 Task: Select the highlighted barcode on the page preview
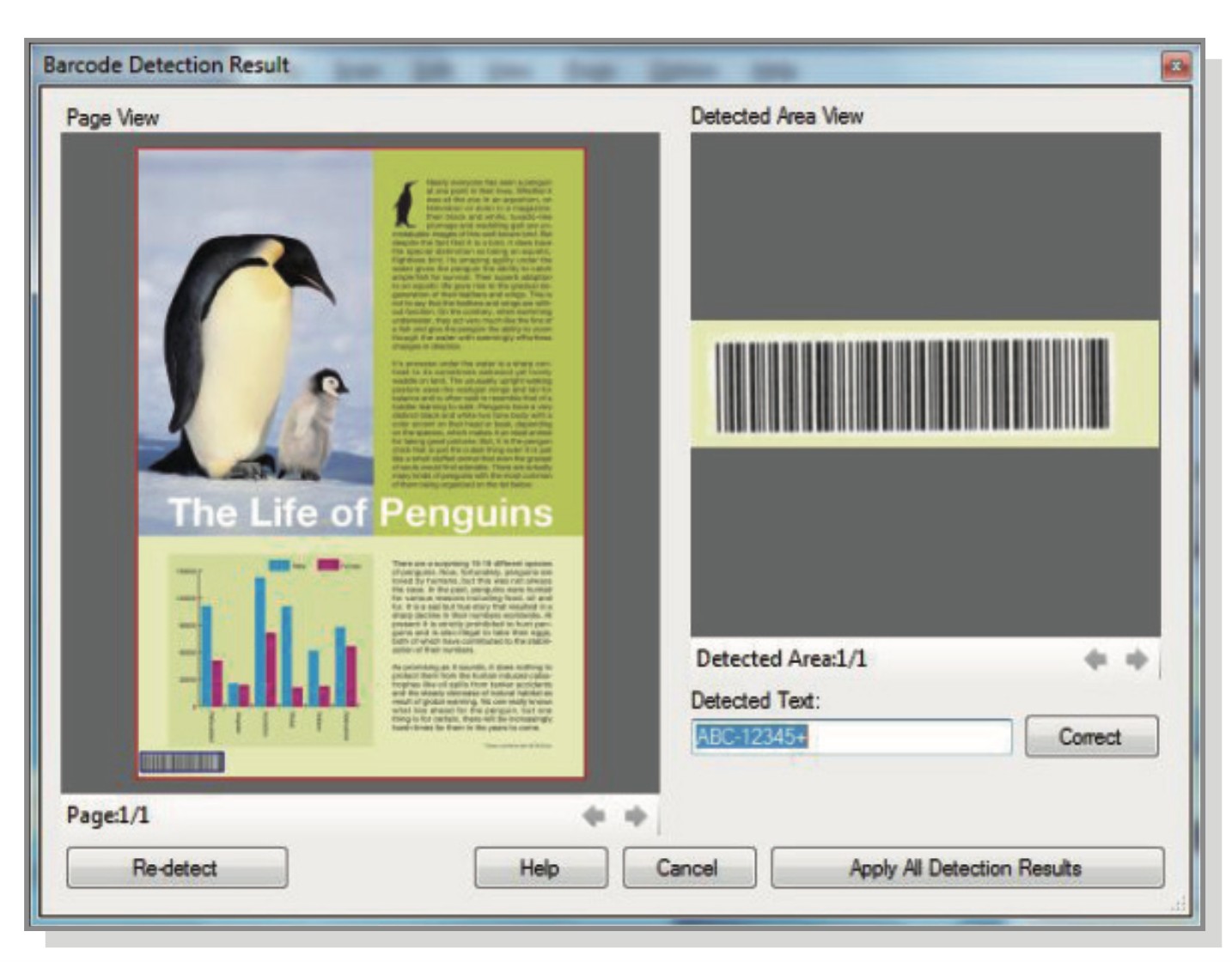pyautogui.click(x=181, y=762)
